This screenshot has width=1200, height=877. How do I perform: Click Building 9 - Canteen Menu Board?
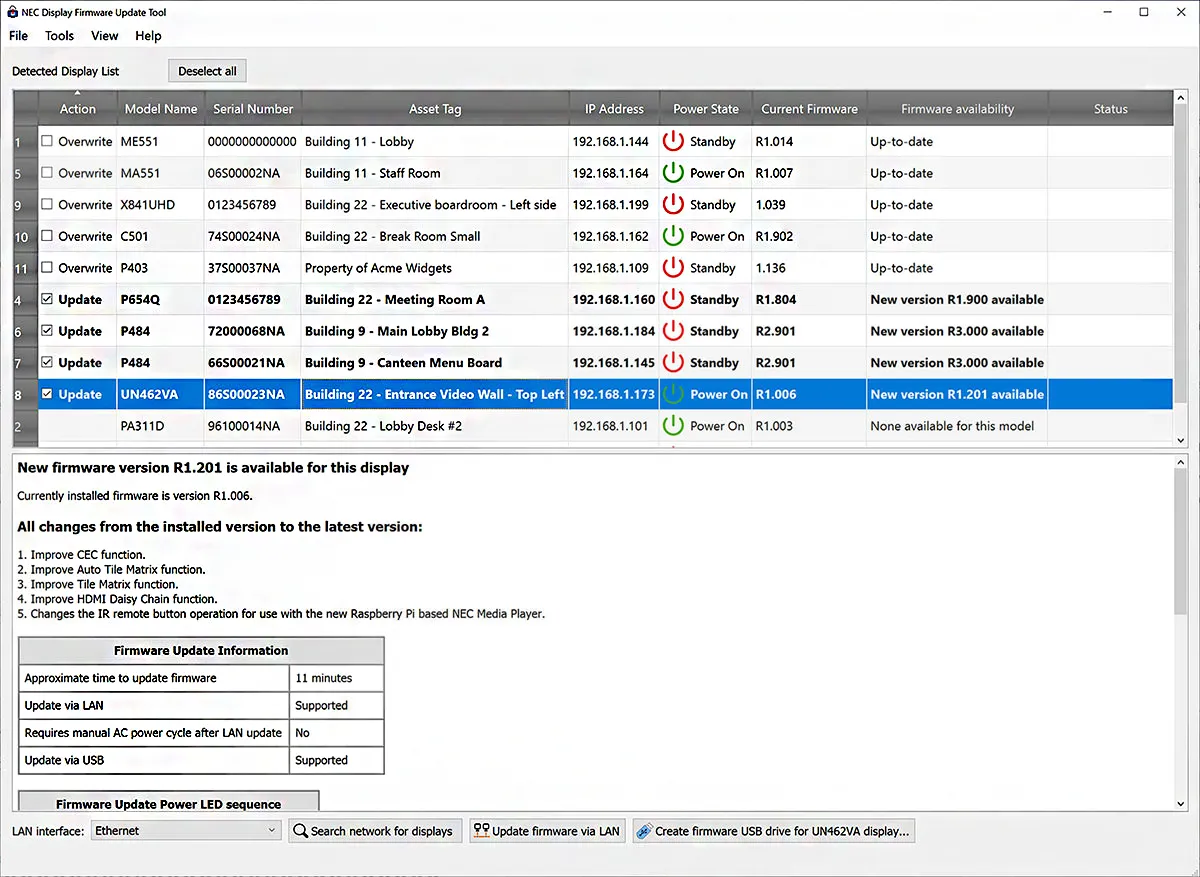pyautogui.click(x=403, y=363)
